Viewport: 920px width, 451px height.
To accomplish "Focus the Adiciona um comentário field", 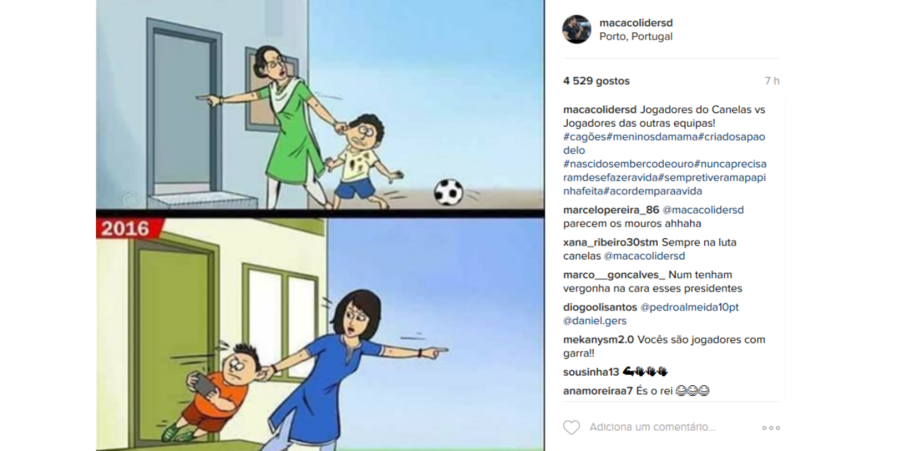I will 652,427.
